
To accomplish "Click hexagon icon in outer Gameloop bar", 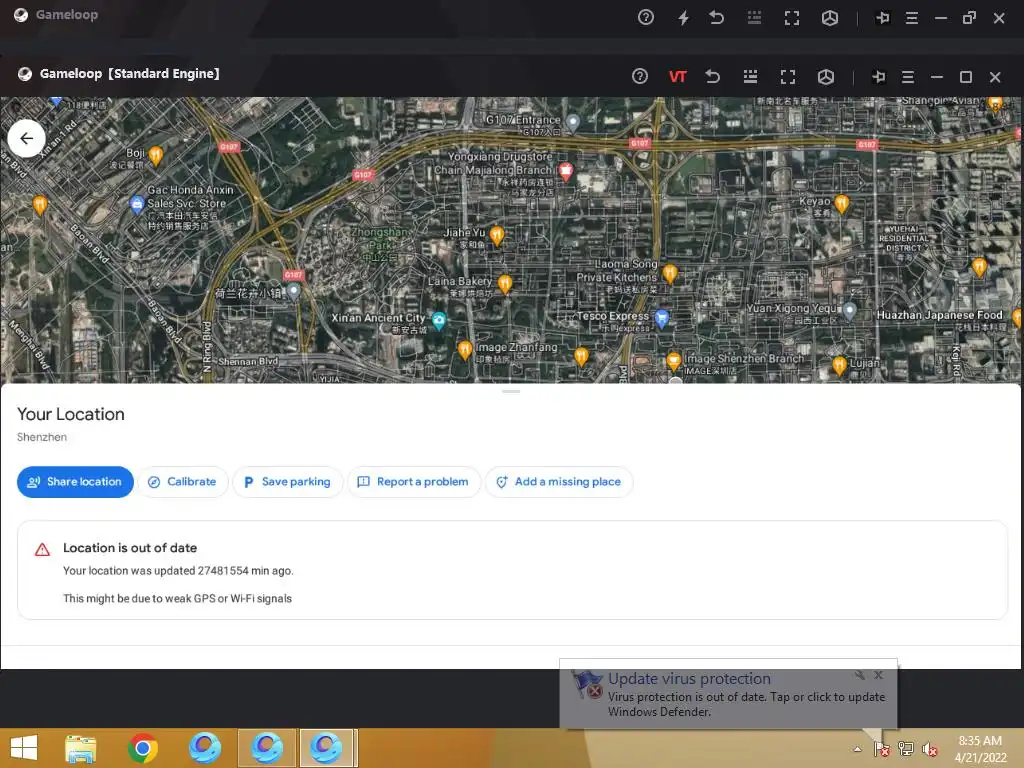I will tap(829, 18).
